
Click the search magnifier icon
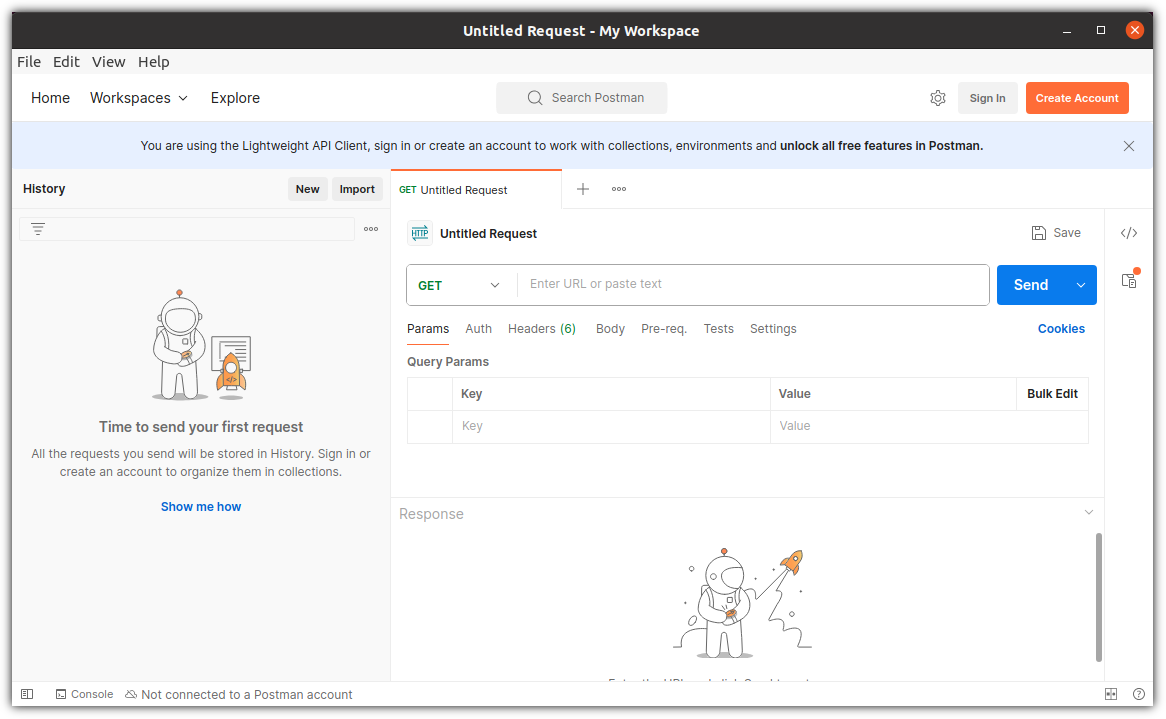point(535,98)
